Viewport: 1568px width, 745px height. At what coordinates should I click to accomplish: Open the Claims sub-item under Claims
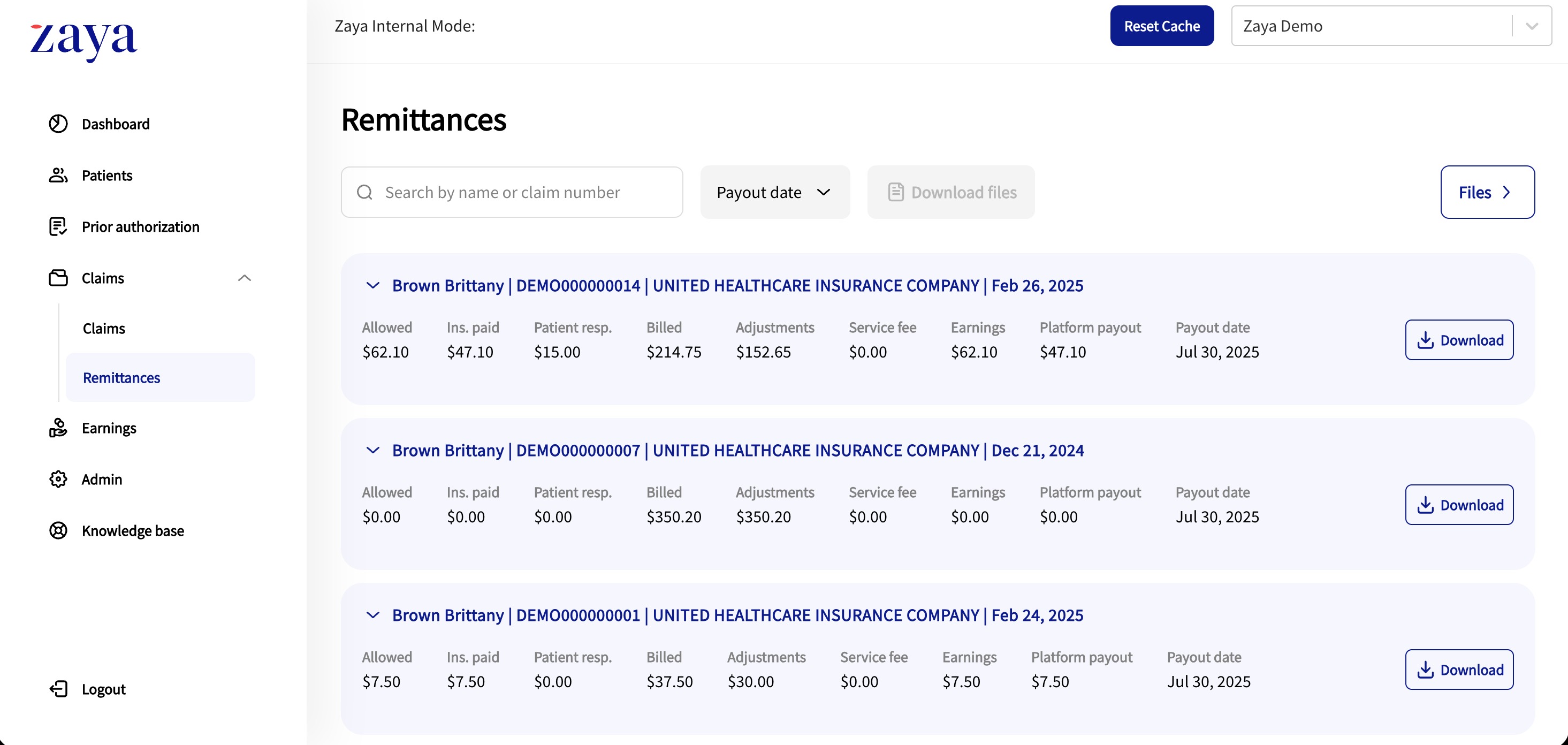[104, 328]
